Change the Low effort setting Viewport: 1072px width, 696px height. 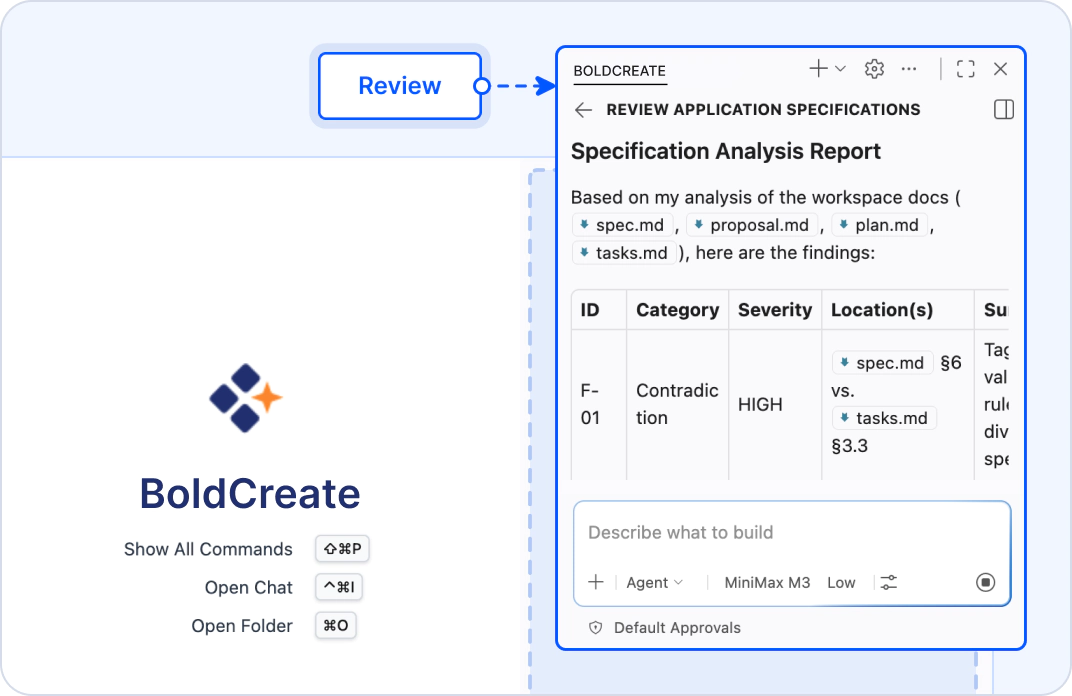(x=841, y=583)
